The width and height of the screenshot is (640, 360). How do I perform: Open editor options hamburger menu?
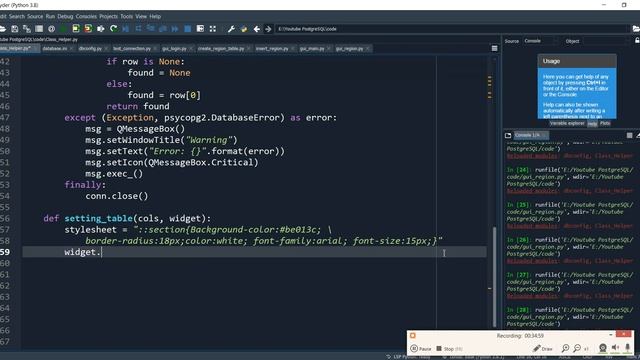tap(494, 49)
